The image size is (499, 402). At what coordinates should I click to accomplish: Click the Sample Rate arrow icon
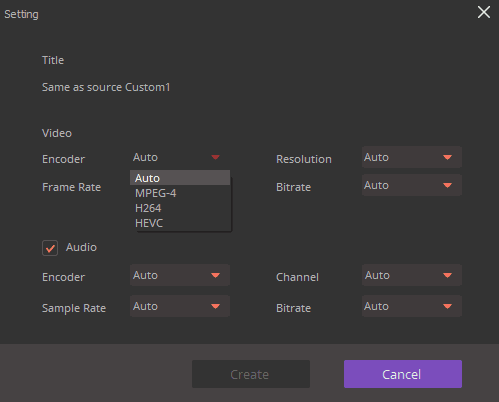point(215,306)
